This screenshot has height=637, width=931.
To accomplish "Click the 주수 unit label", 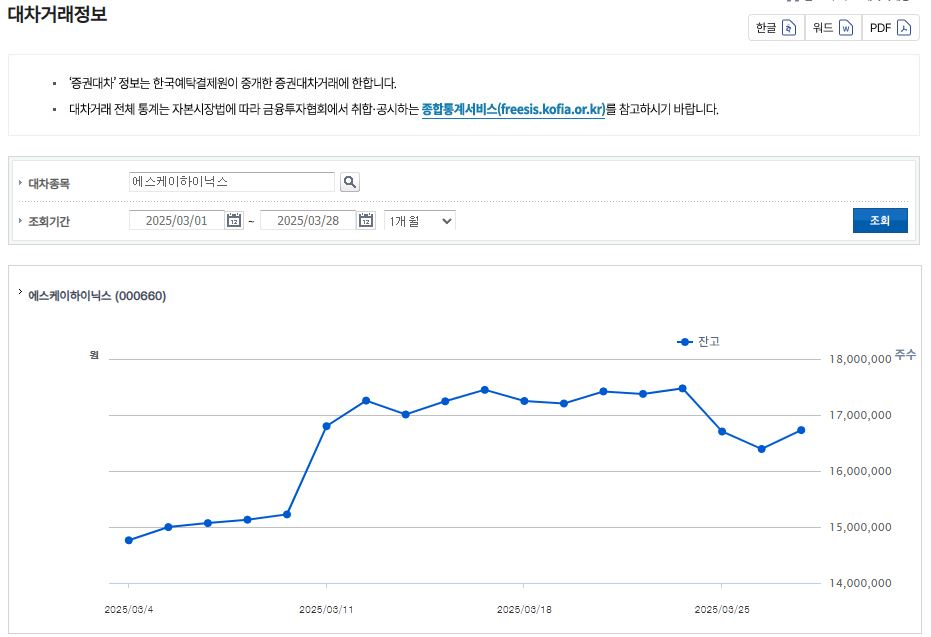I will (905, 354).
